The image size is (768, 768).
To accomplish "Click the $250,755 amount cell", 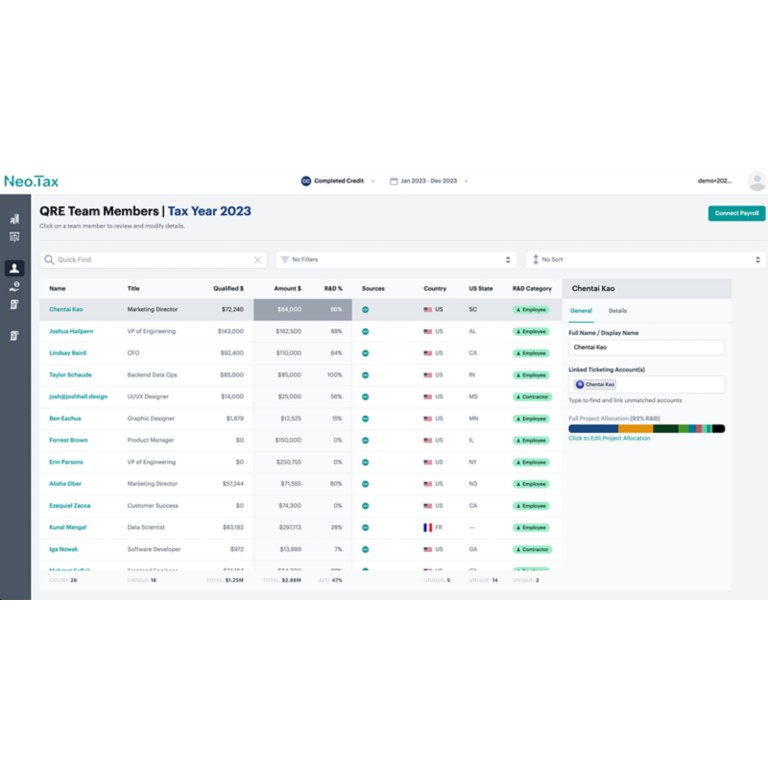I will 289,462.
